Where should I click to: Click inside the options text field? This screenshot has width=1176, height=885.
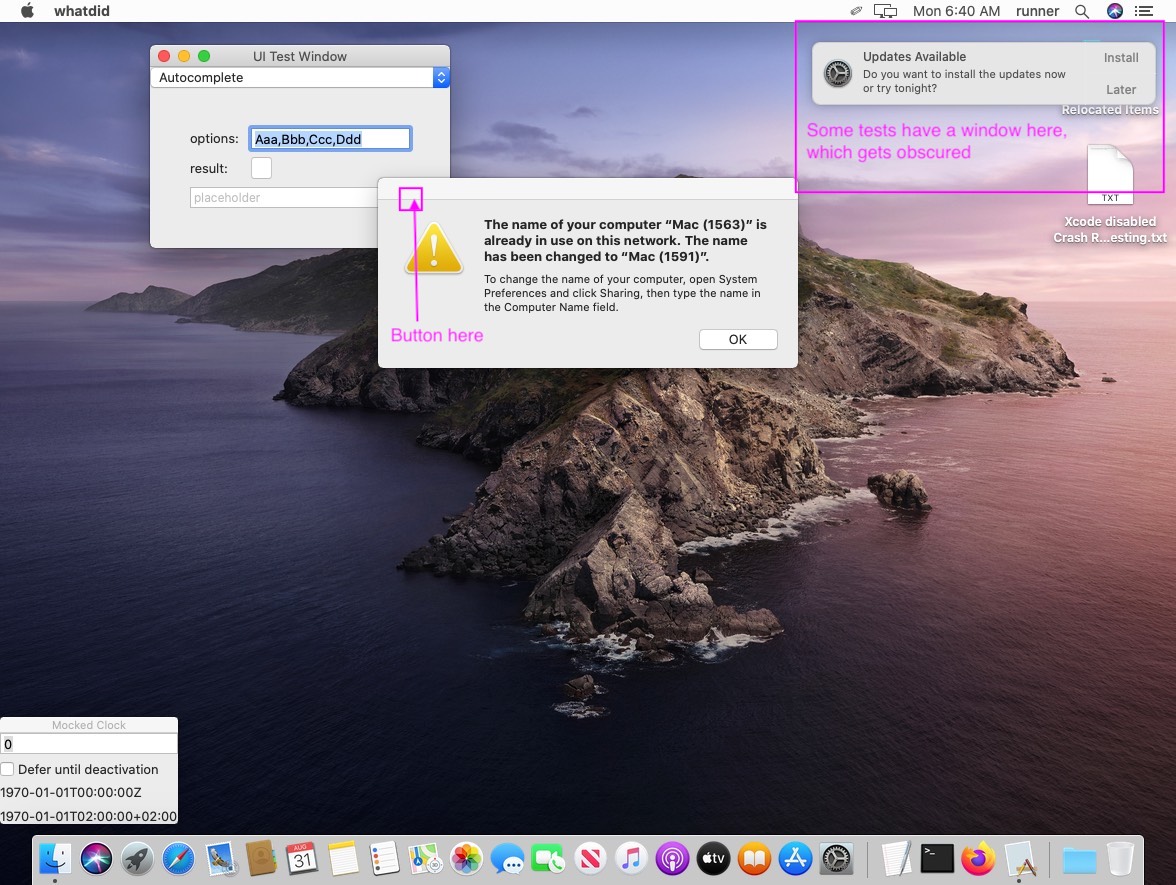pyautogui.click(x=330, y=138)
